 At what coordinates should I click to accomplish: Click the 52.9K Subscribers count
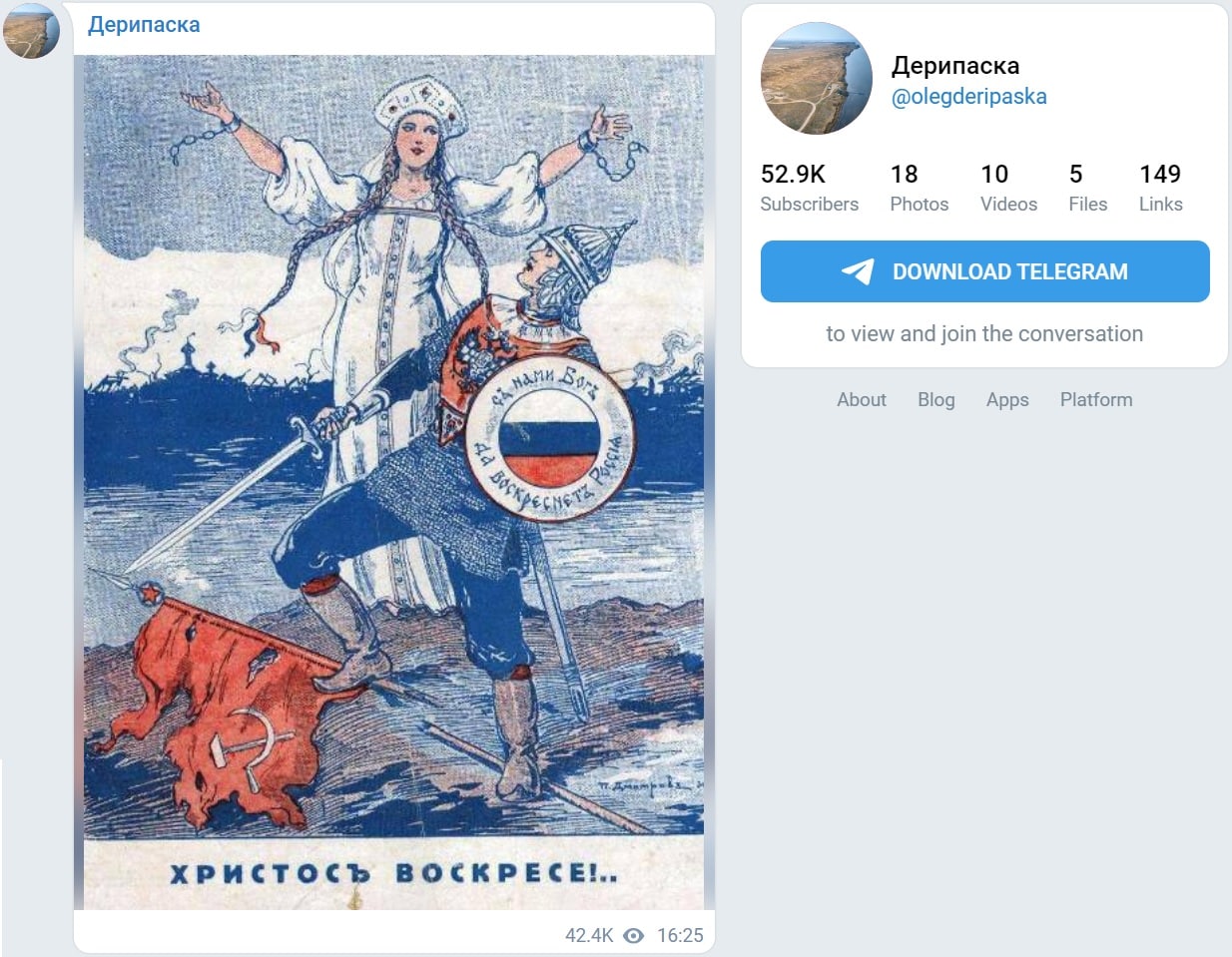point(810,189)
